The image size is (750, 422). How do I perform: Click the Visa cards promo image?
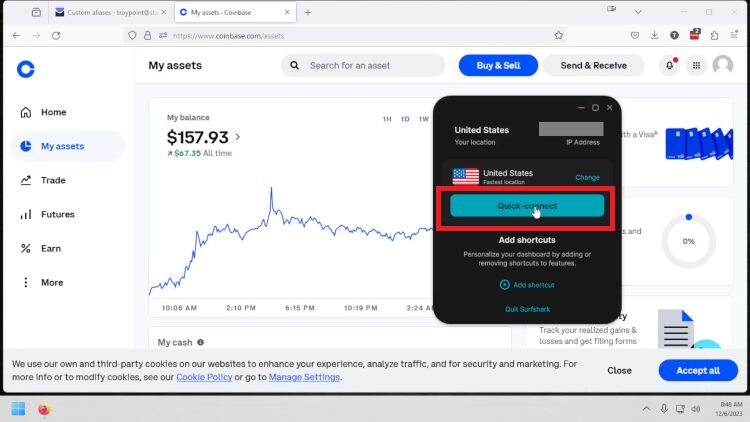click(x=699, y=143)
